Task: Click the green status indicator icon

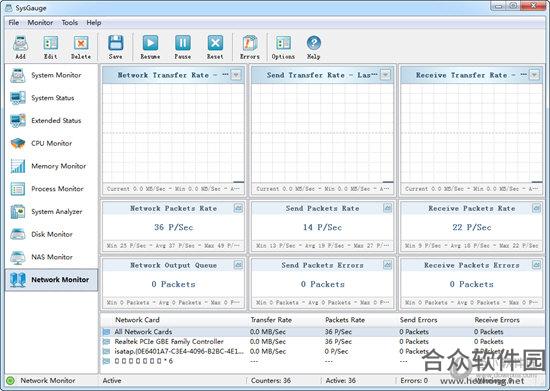Action: 11,380
